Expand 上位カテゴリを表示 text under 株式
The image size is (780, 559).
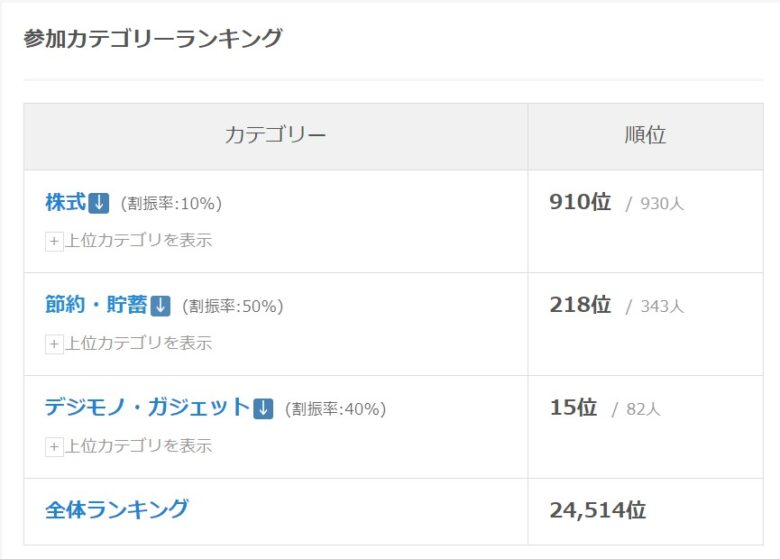point(139,241)
